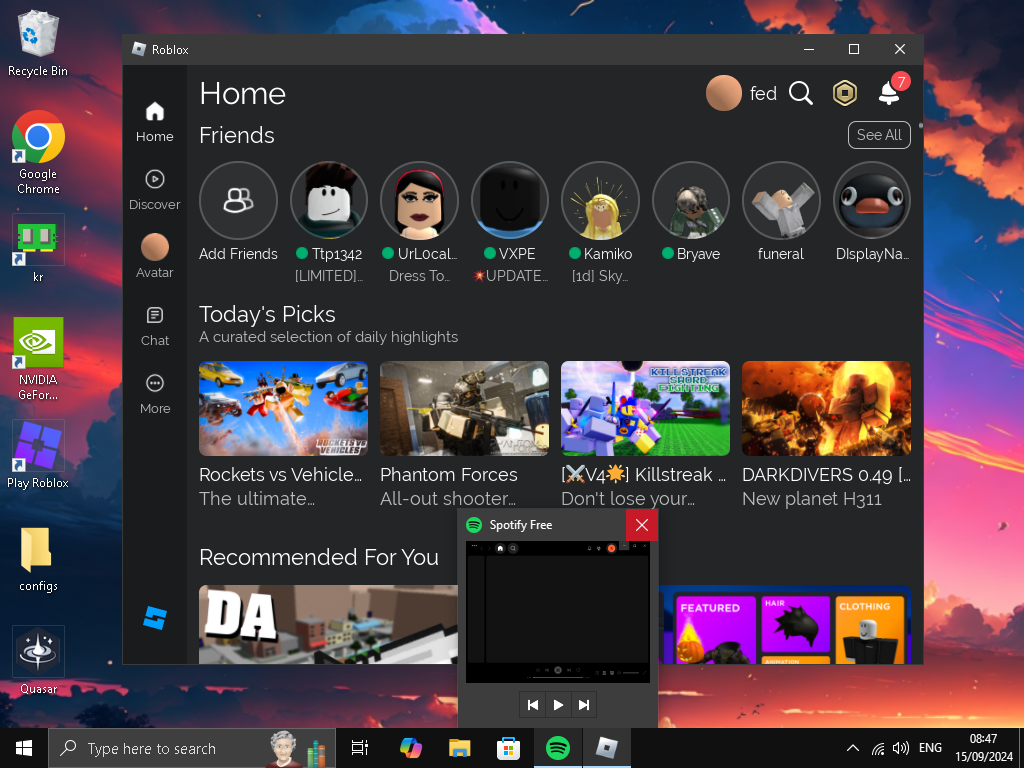Click the Rockets vs Vehicle title text
This screenshot has width=1024, height=768.
coord(280,475)
